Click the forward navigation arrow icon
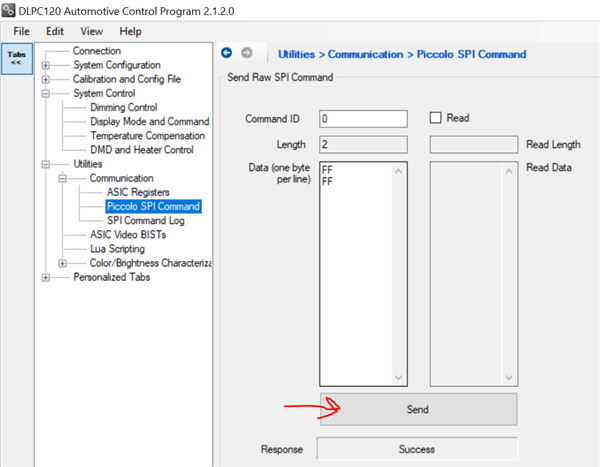600x467 pixels. point(247,53)
